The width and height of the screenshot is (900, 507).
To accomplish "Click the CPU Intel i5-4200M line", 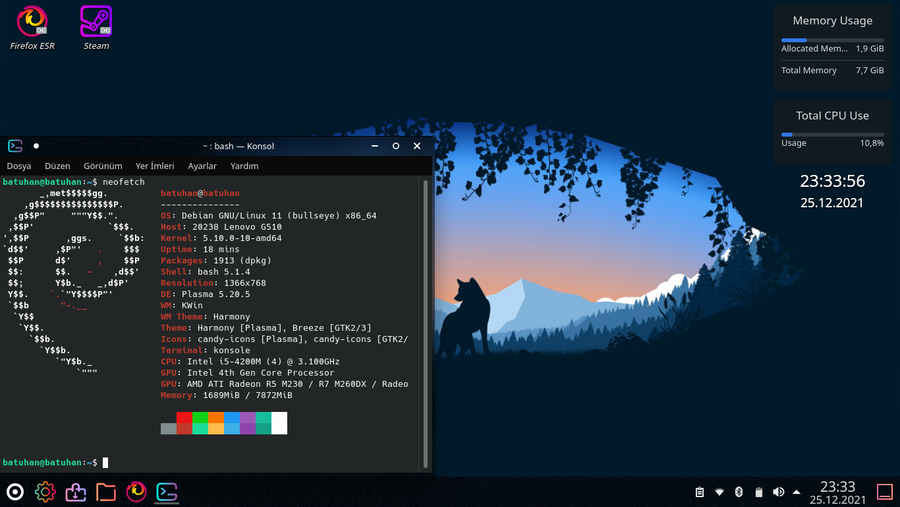I will pyautogui.click(x=250, y=362).
